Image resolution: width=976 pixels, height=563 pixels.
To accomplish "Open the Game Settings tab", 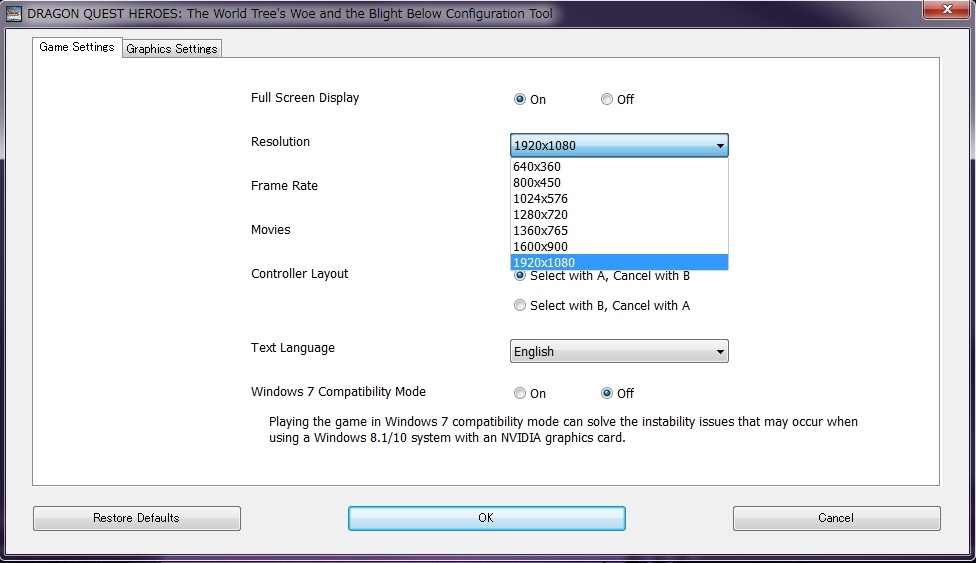I will [77, 47].
